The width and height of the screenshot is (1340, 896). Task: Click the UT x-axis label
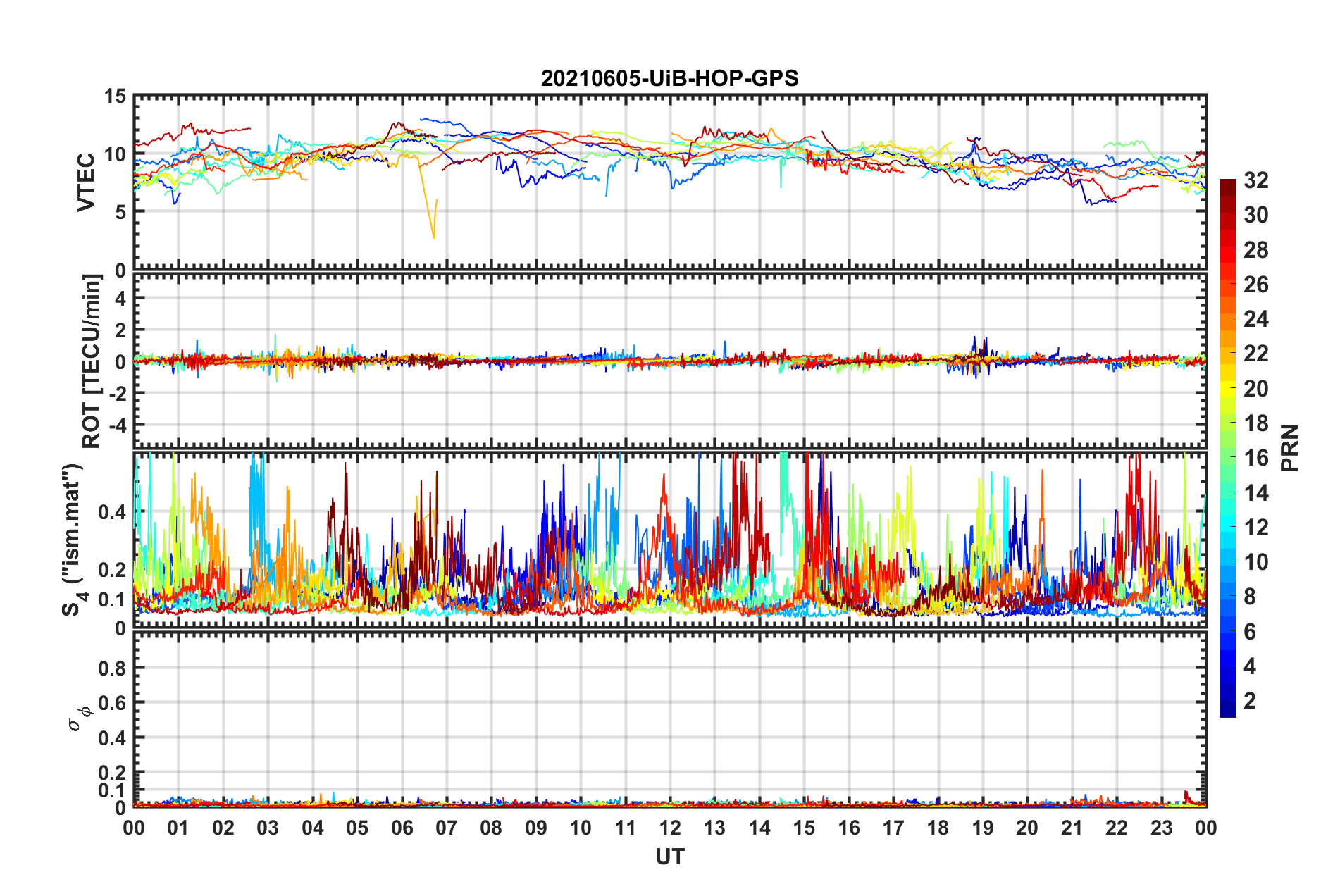point(669,857)
